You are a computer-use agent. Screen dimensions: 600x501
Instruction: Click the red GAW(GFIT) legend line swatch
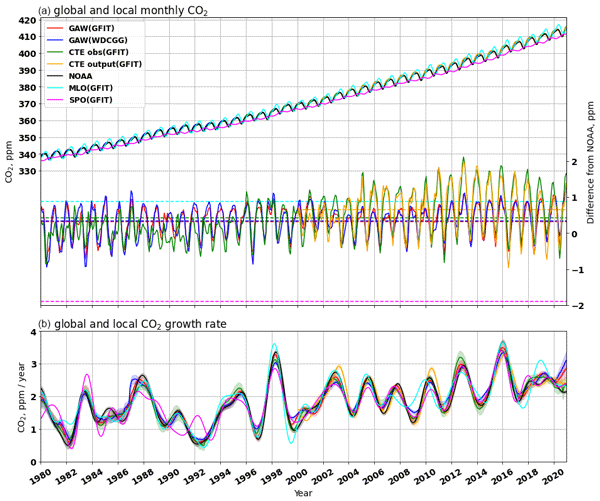click(55, 30)
